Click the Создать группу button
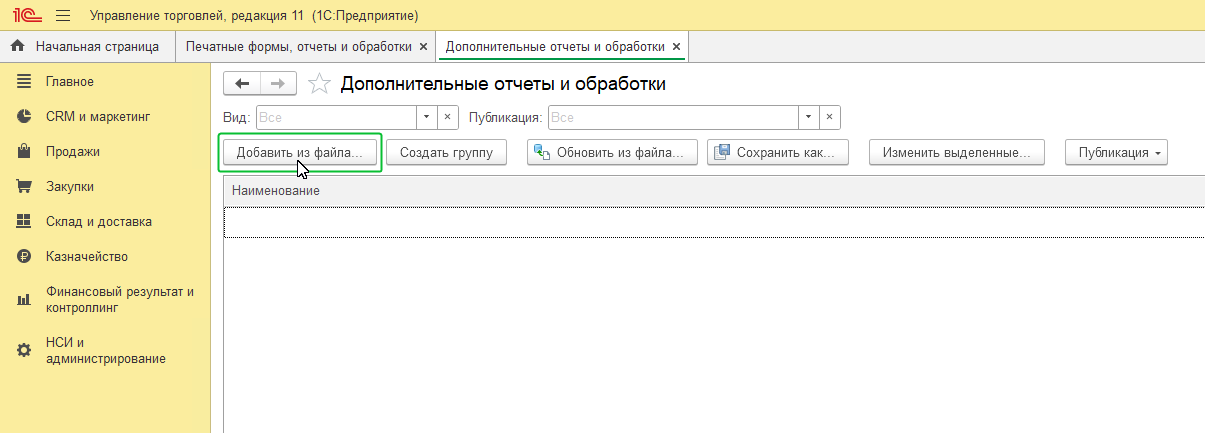Screen dimensions: 1205x433 coord(446,153)
